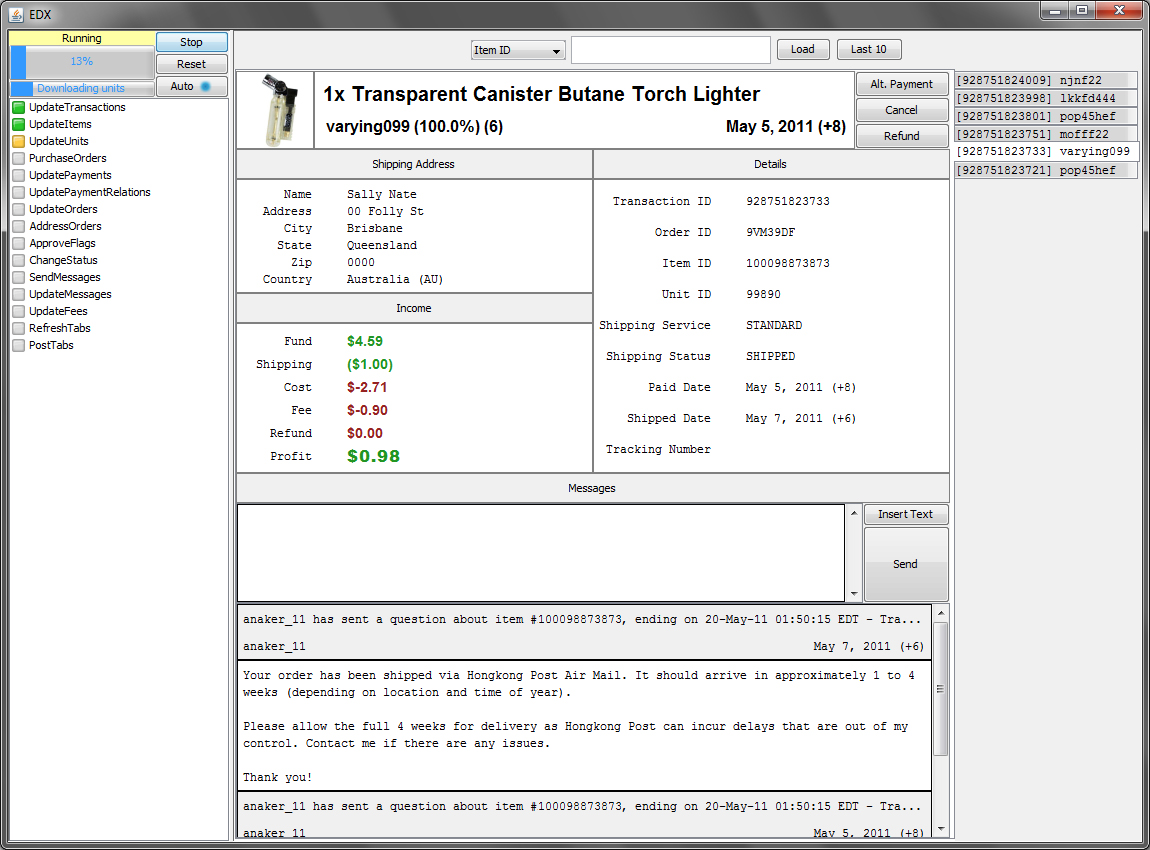Click the blue indicator on the Auto button
This screenshot has width=1150, height=850.
click(206, 87)
